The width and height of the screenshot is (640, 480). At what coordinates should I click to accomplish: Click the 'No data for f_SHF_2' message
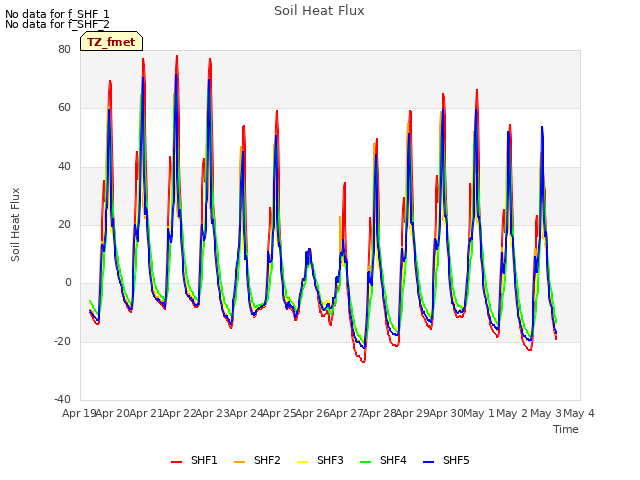tap(57, 24)
